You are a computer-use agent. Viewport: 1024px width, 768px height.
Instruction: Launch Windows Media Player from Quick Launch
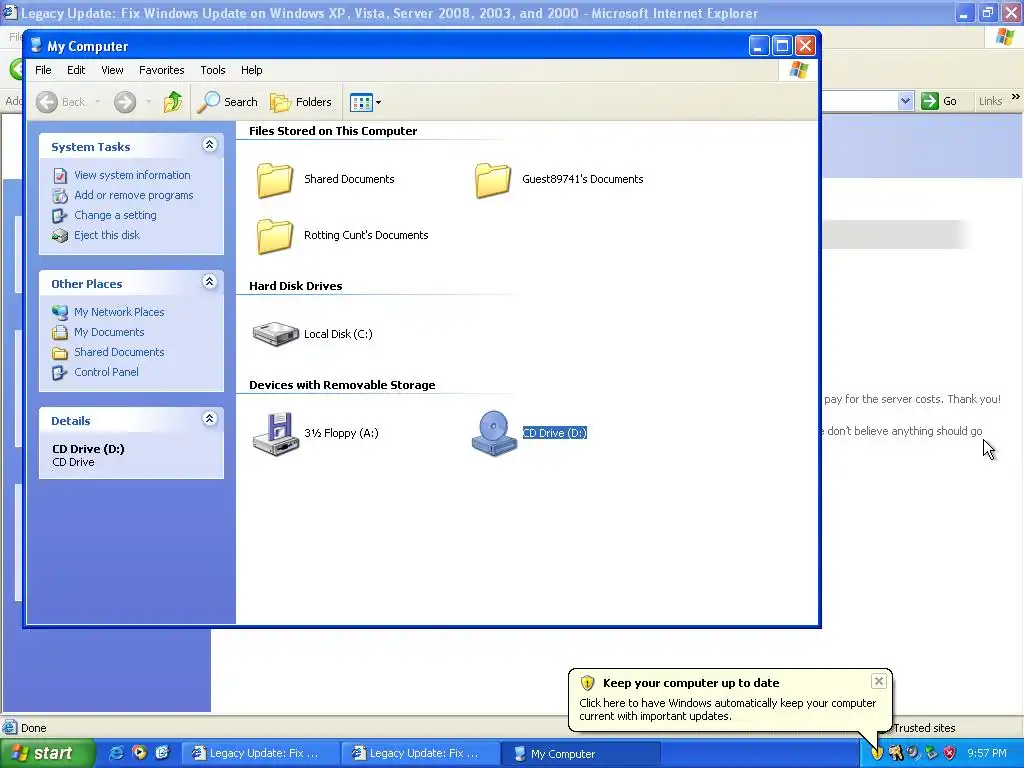[139, 753]
